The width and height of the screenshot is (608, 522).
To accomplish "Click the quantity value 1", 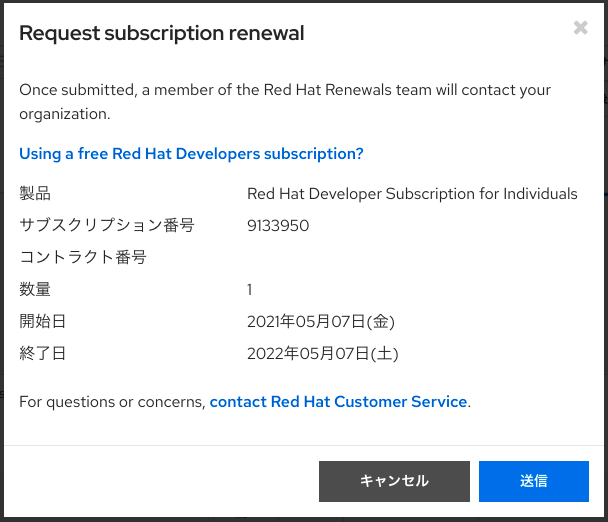I will coord(250,290).
